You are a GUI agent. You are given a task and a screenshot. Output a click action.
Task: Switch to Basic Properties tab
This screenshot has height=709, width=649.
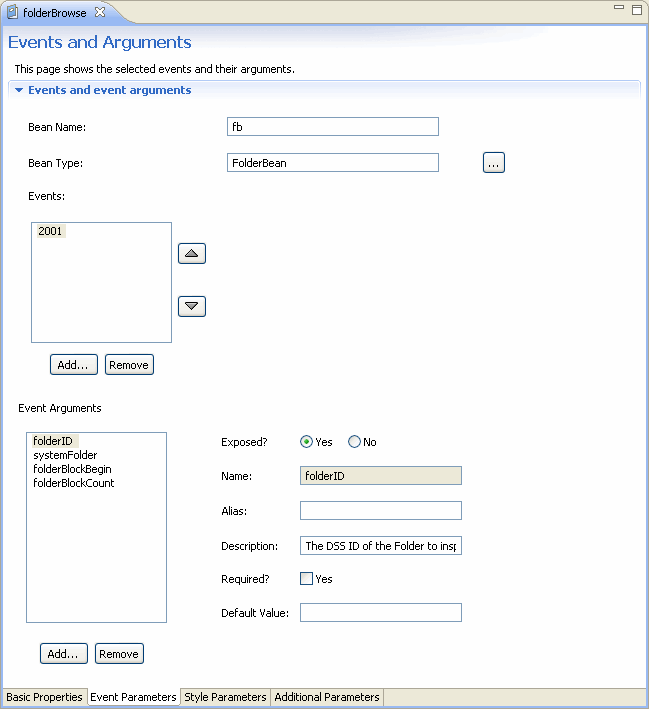coord(44,697)
